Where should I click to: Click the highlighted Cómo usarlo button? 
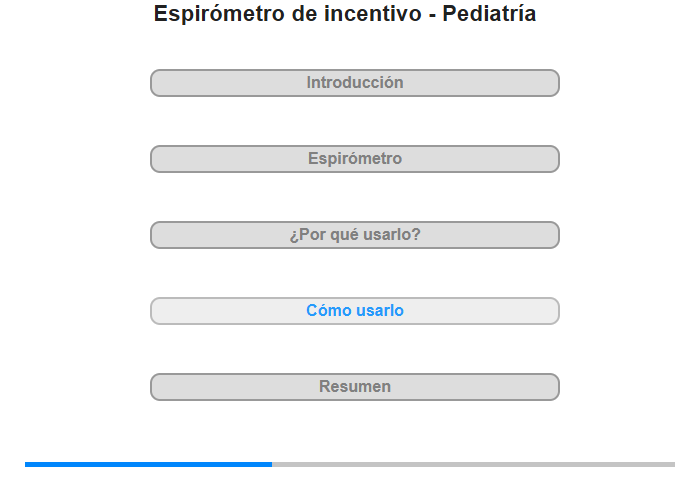click(x=354, y=311)
